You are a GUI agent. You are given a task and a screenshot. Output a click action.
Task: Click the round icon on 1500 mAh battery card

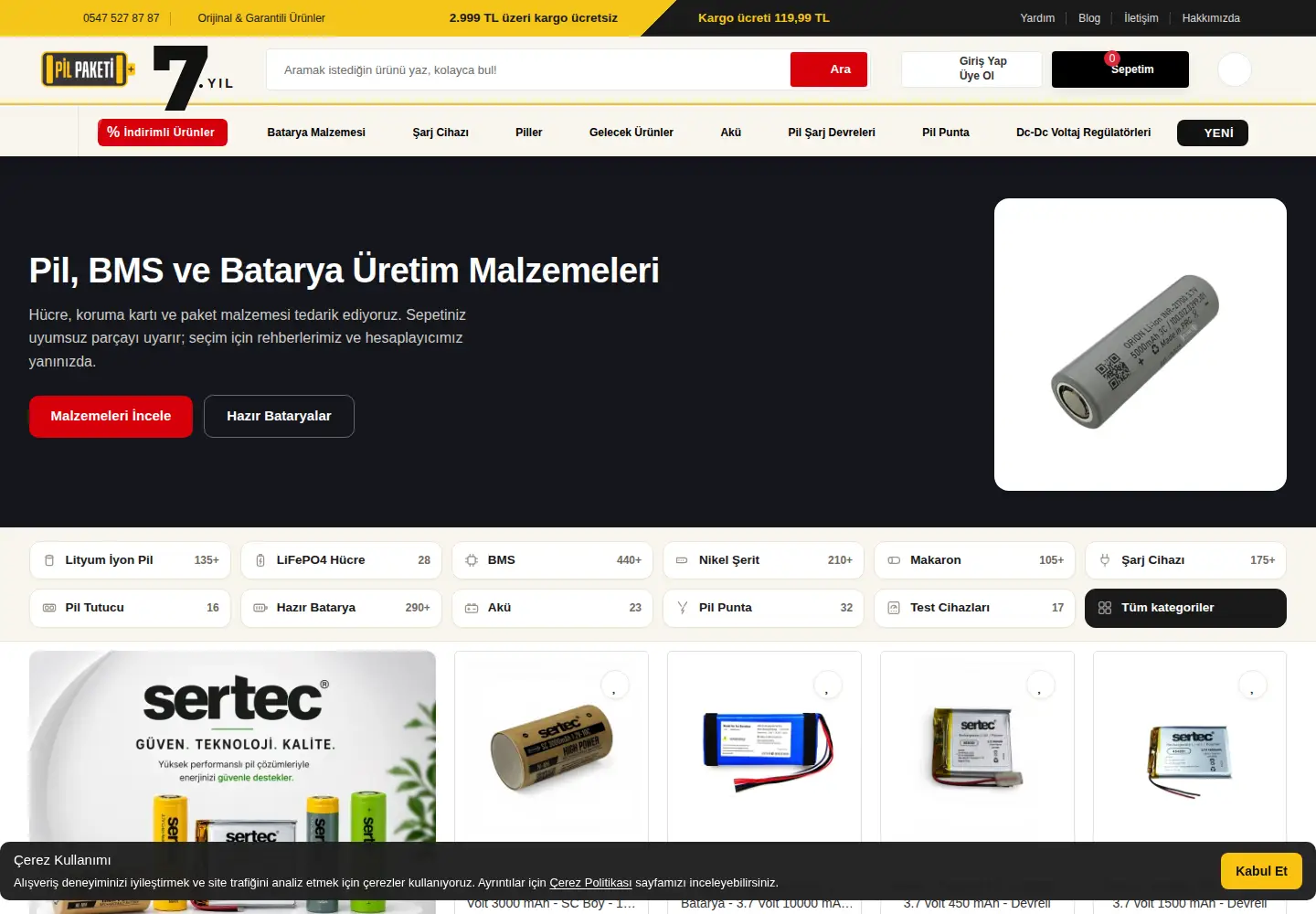[1253, 685]
